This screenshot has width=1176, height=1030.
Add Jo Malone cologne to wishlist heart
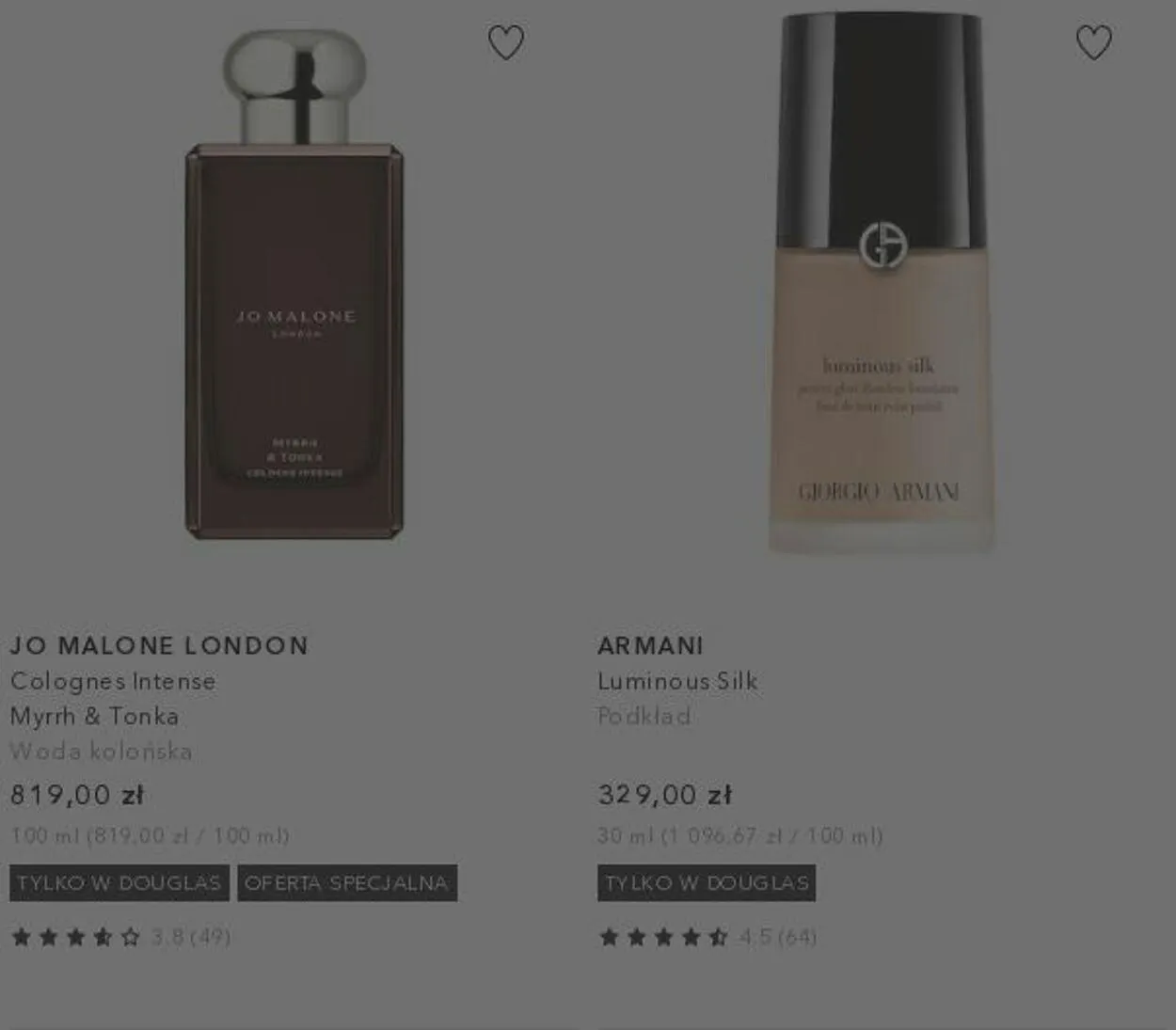506,42
